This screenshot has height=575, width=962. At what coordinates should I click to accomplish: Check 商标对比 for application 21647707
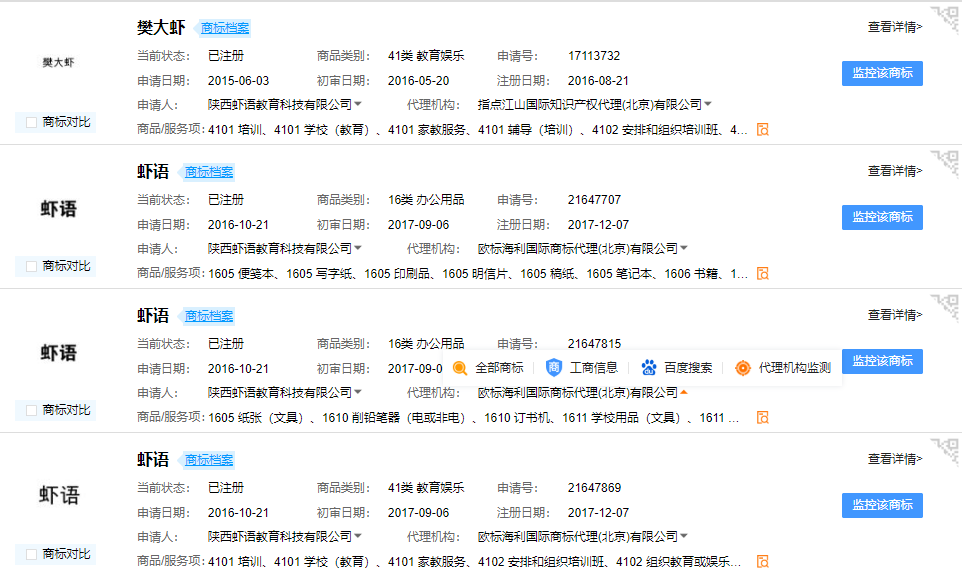pyautogui.click(x=31, y=266)
